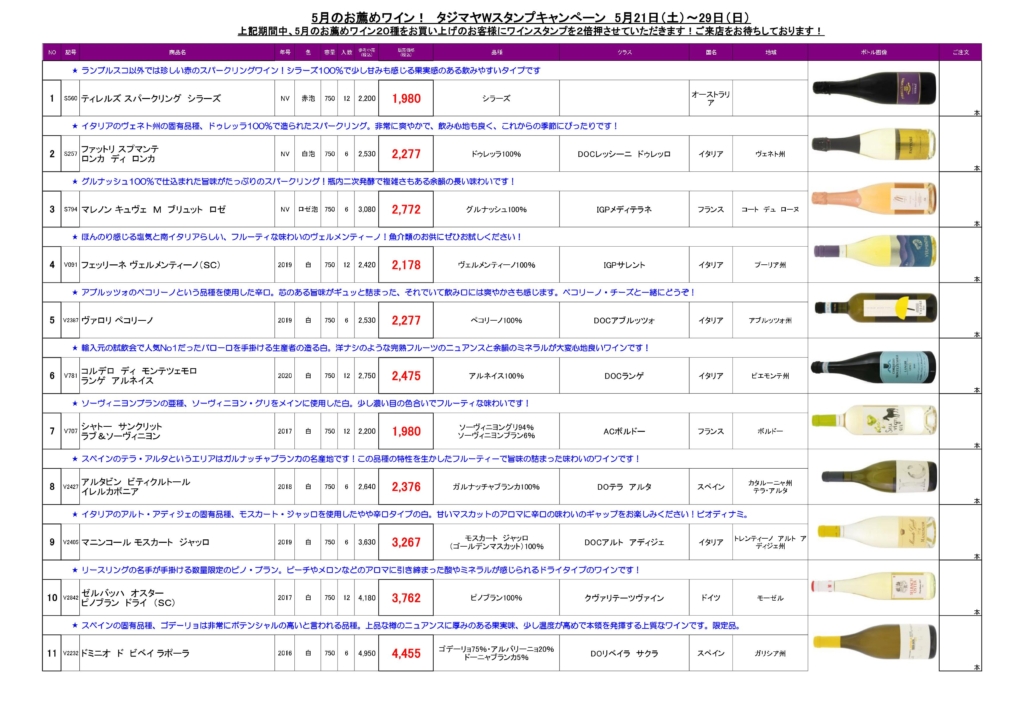The width and height of the screenshot is (1024, 724).
Task: Select the red price 2,475
Action: (406, 376)
